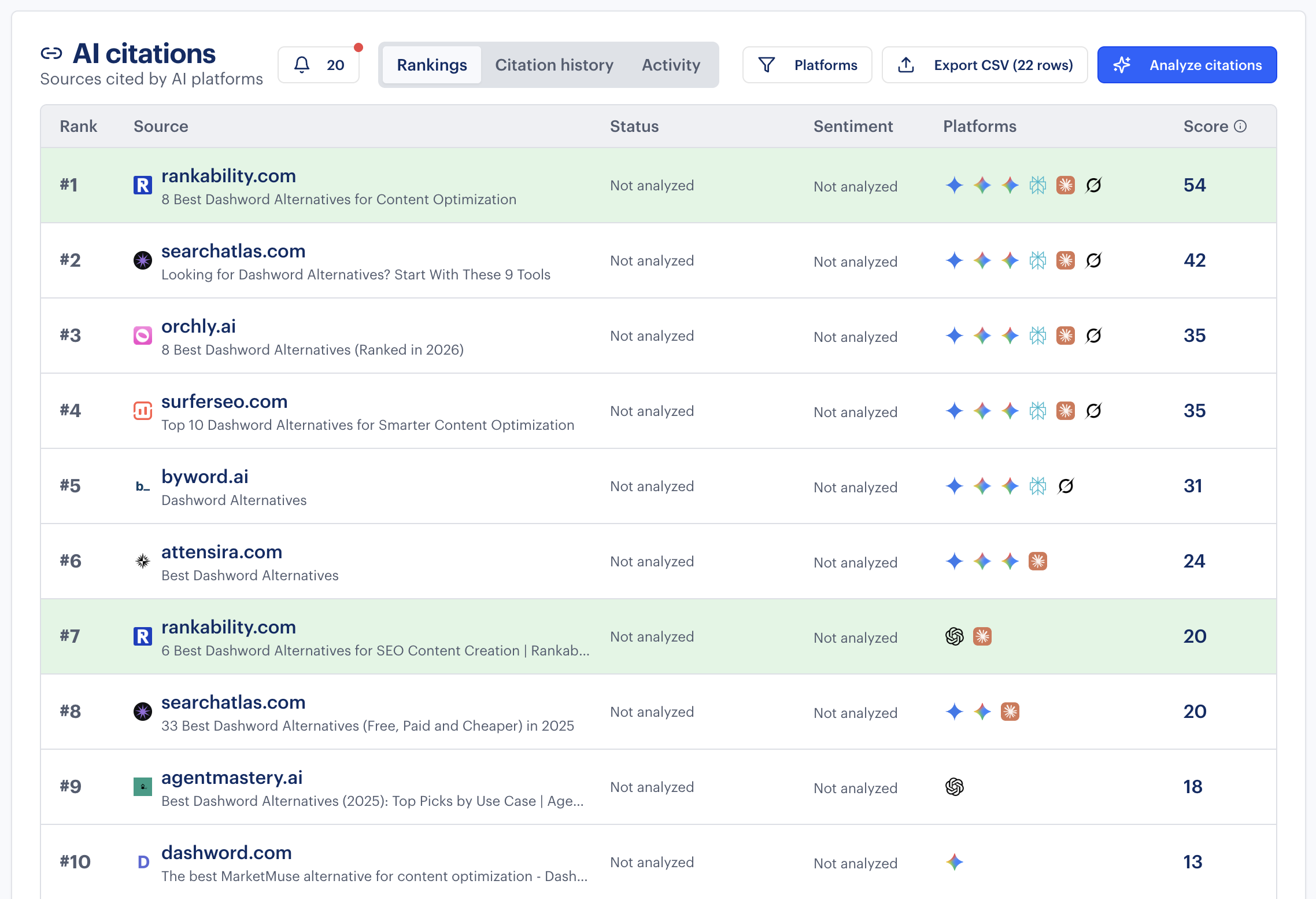Switch to the Citation history tab
The height and width of the screenshot is (899, 1316).
click(x=554, y=65)
